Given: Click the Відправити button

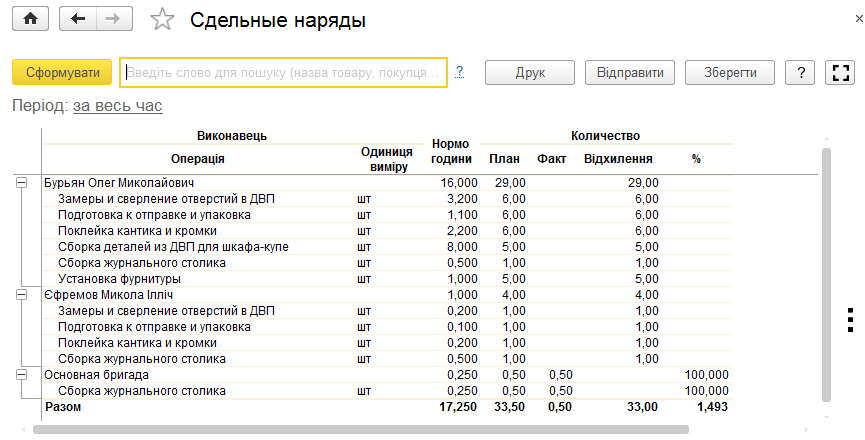Looking at the screenshot, I should click(x=630, y=72).
